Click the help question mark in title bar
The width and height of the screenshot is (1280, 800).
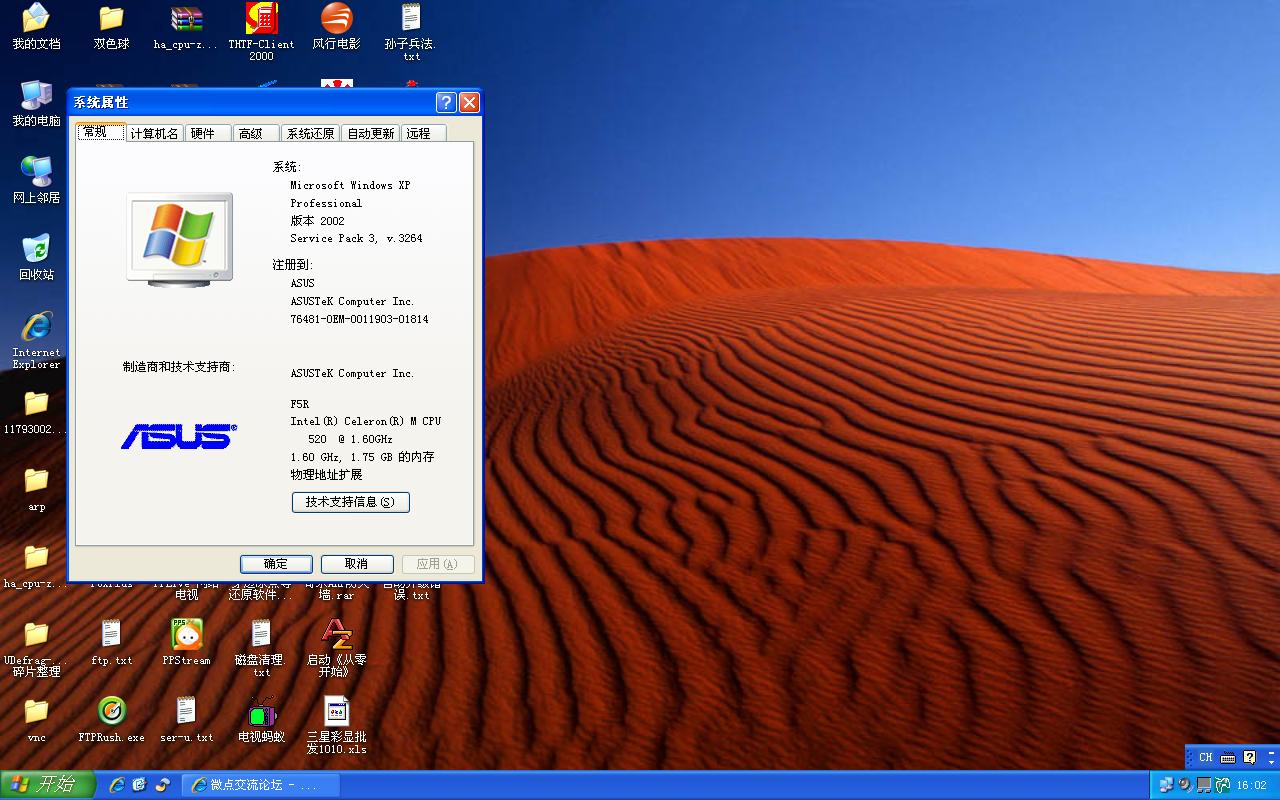coord(447,102)
